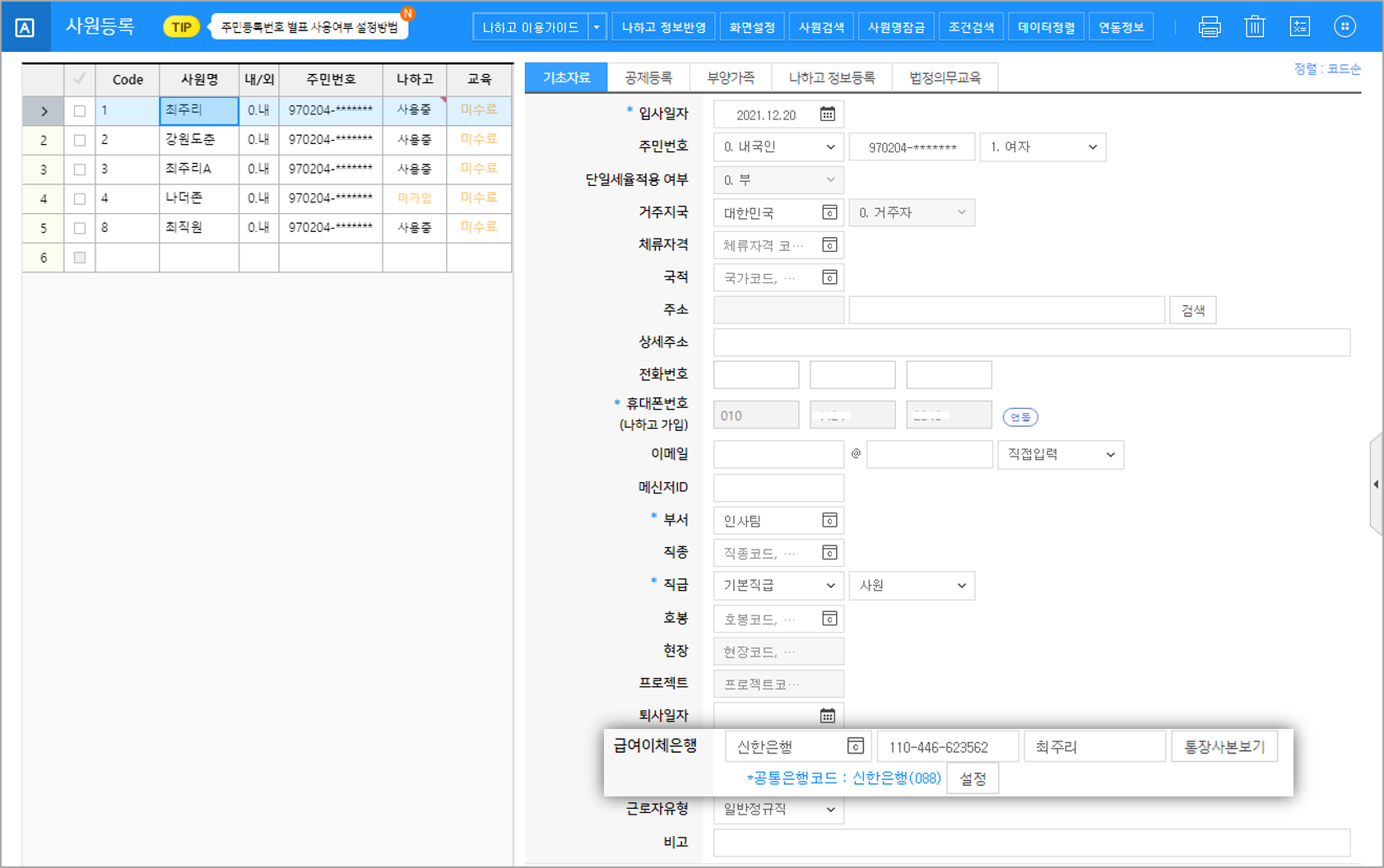Open the round more-options menu icon

(x=1345, y=27)
